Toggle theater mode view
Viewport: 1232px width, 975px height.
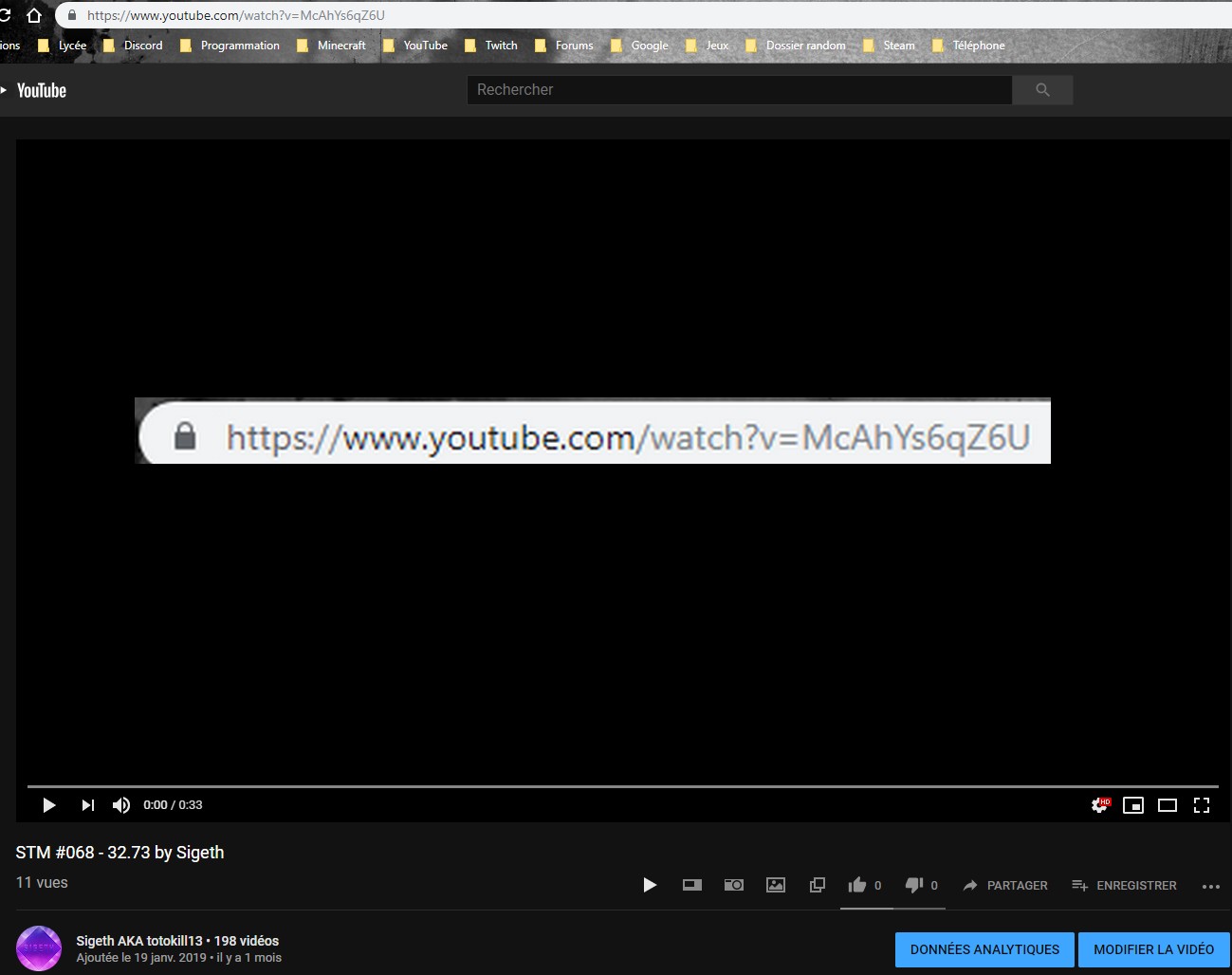[1168, 805]
